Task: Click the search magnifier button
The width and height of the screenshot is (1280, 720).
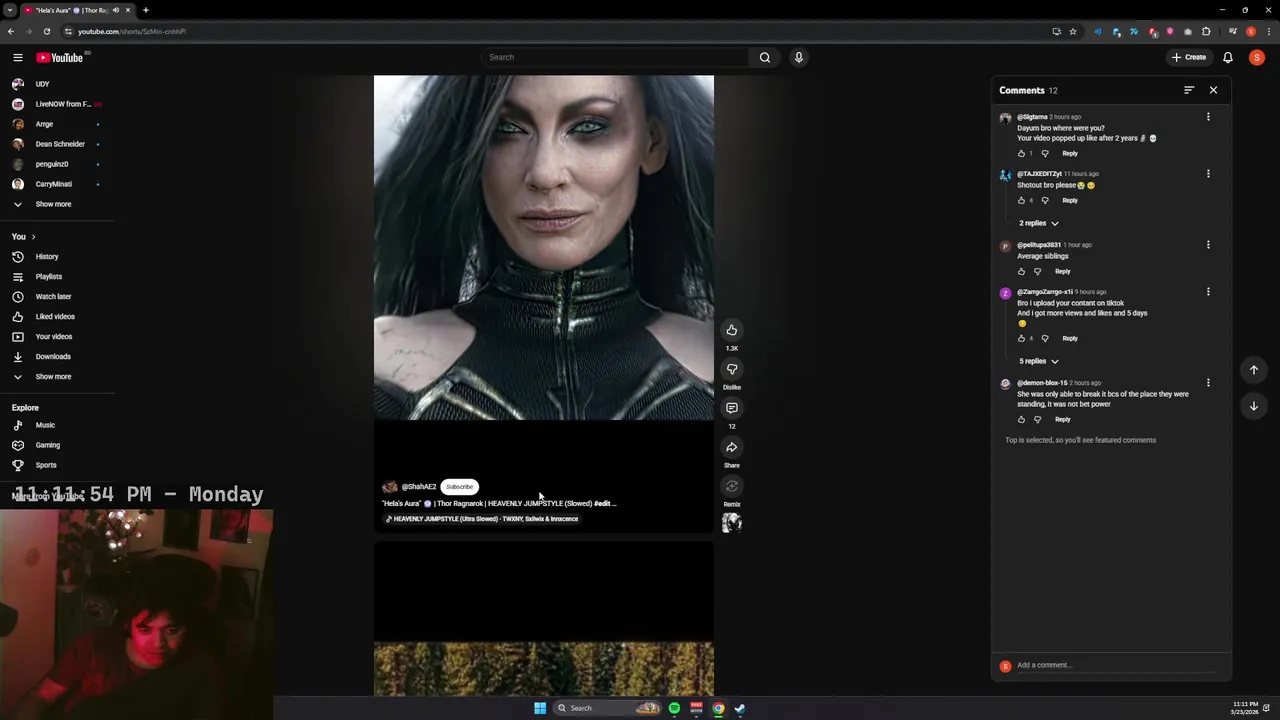Action: [765, 57]
